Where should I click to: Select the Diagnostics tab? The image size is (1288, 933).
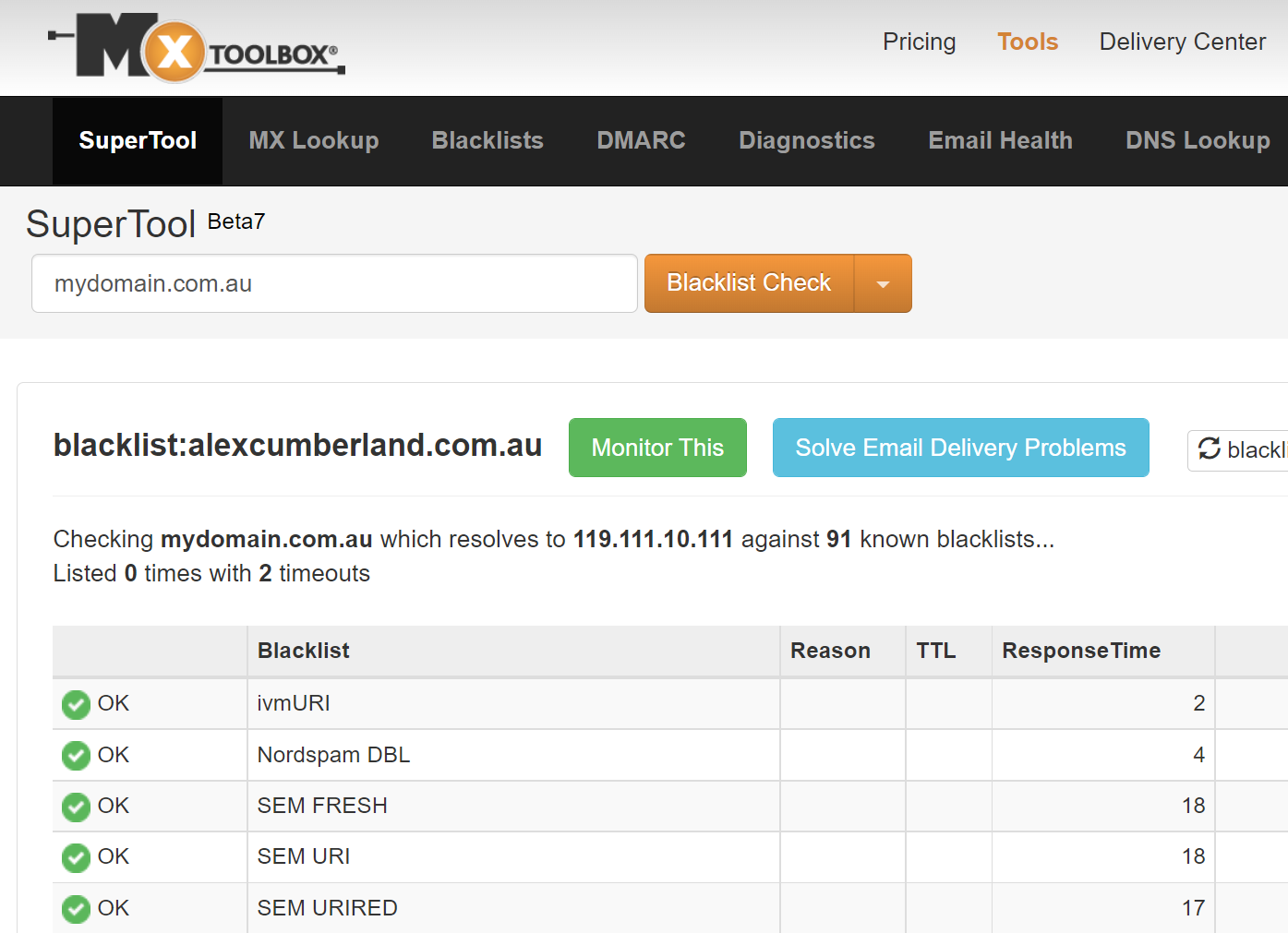click(x=807, y=140)
